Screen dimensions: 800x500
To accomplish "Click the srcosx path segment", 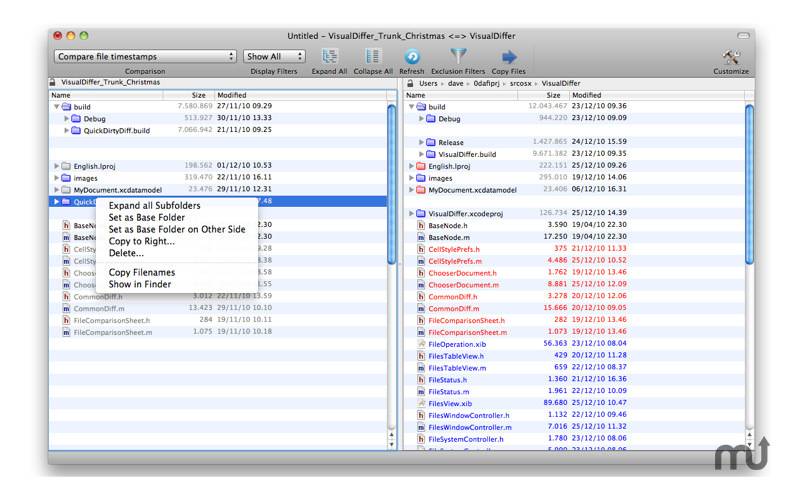I will click(520, 83).
